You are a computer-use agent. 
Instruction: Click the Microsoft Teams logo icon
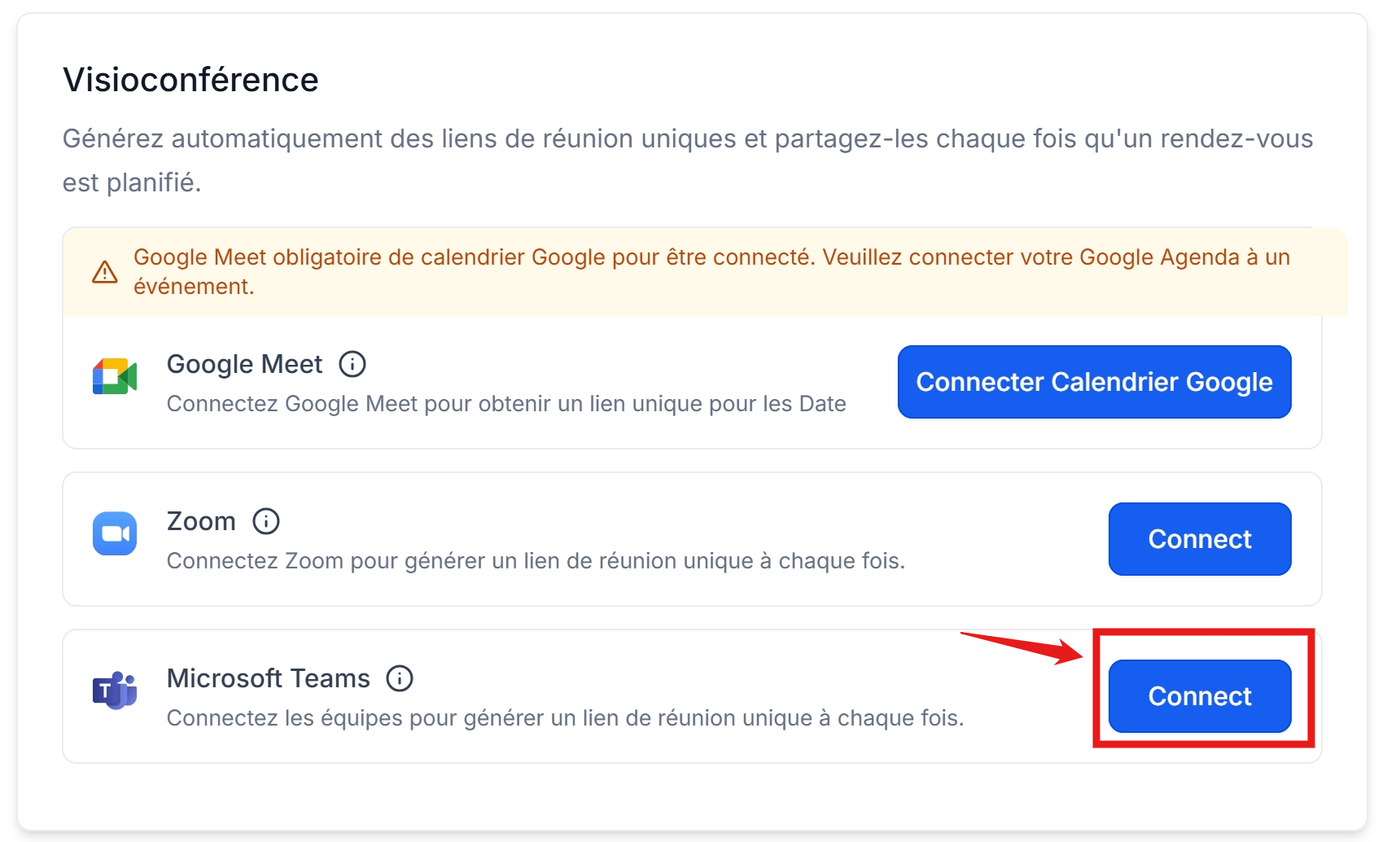click(115, 691)
